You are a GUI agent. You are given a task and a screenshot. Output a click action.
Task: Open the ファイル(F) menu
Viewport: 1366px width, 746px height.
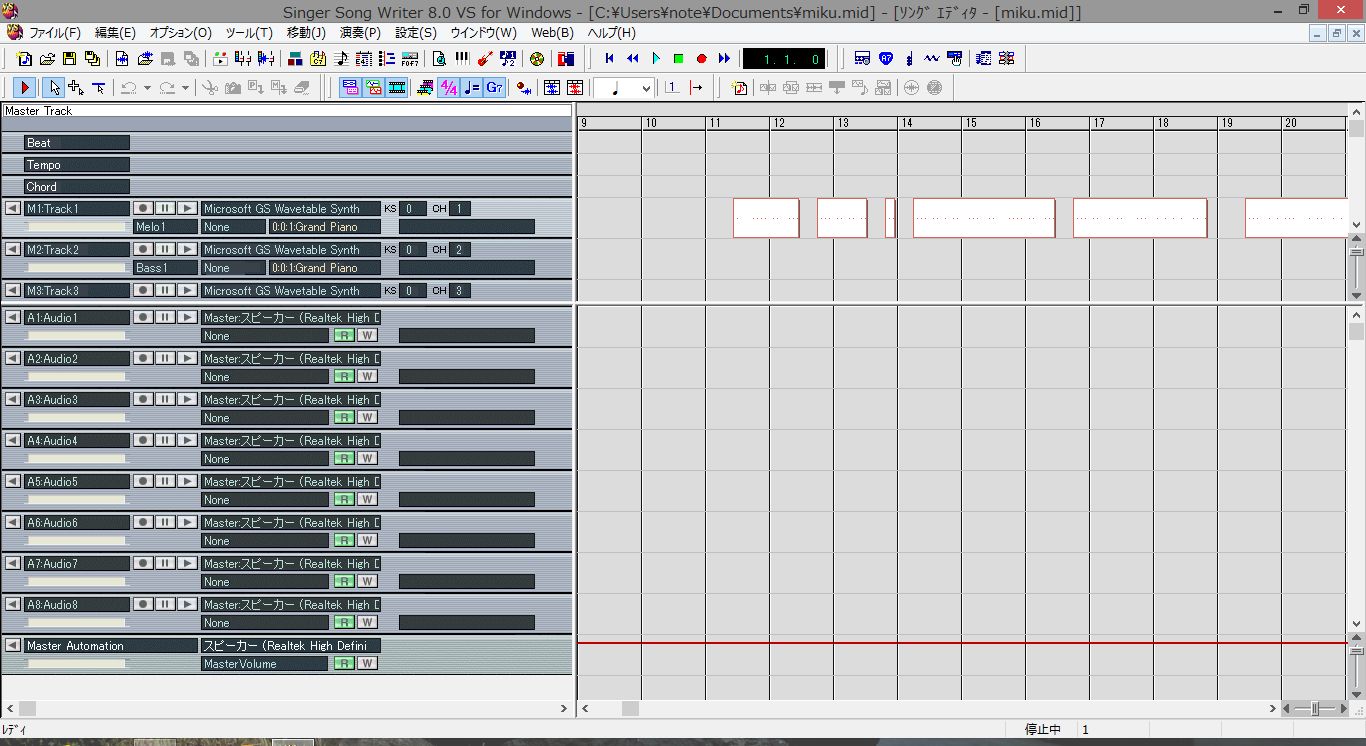coord(54,33)
